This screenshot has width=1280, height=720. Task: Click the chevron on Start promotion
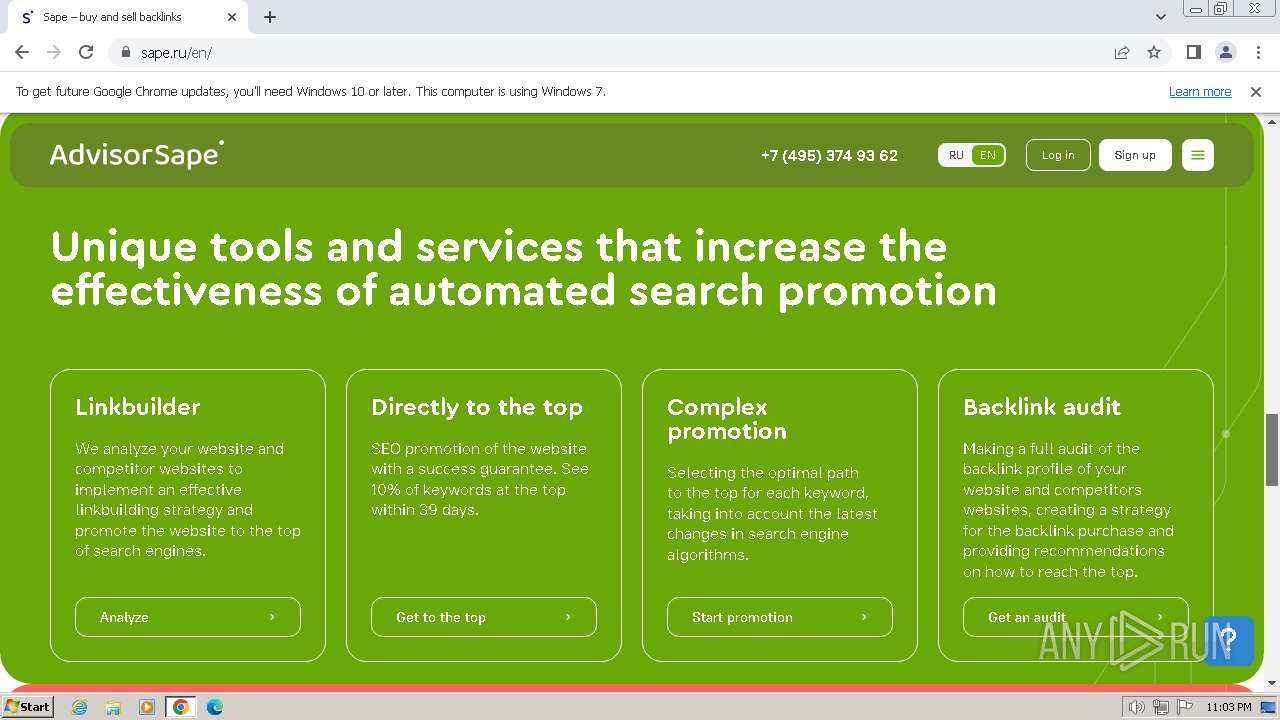[864, 617]
